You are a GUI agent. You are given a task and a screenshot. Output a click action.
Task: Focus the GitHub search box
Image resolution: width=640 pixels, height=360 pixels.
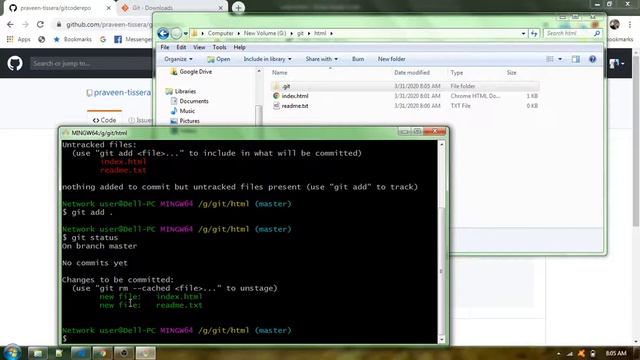(x=91, y=63)
